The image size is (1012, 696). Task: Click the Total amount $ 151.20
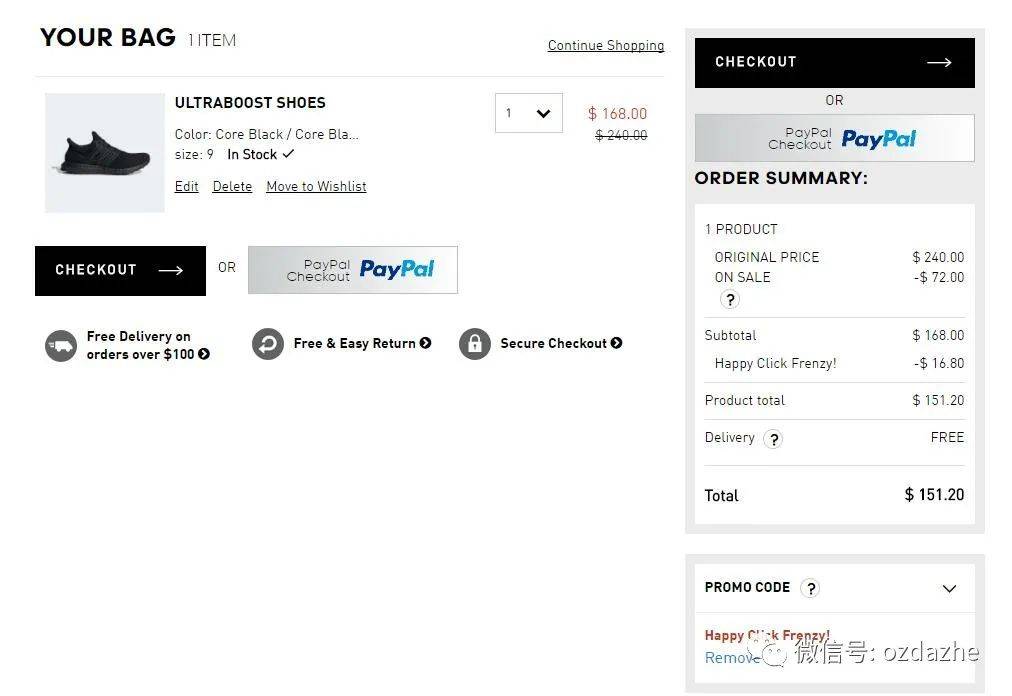[x=934, y=495]
